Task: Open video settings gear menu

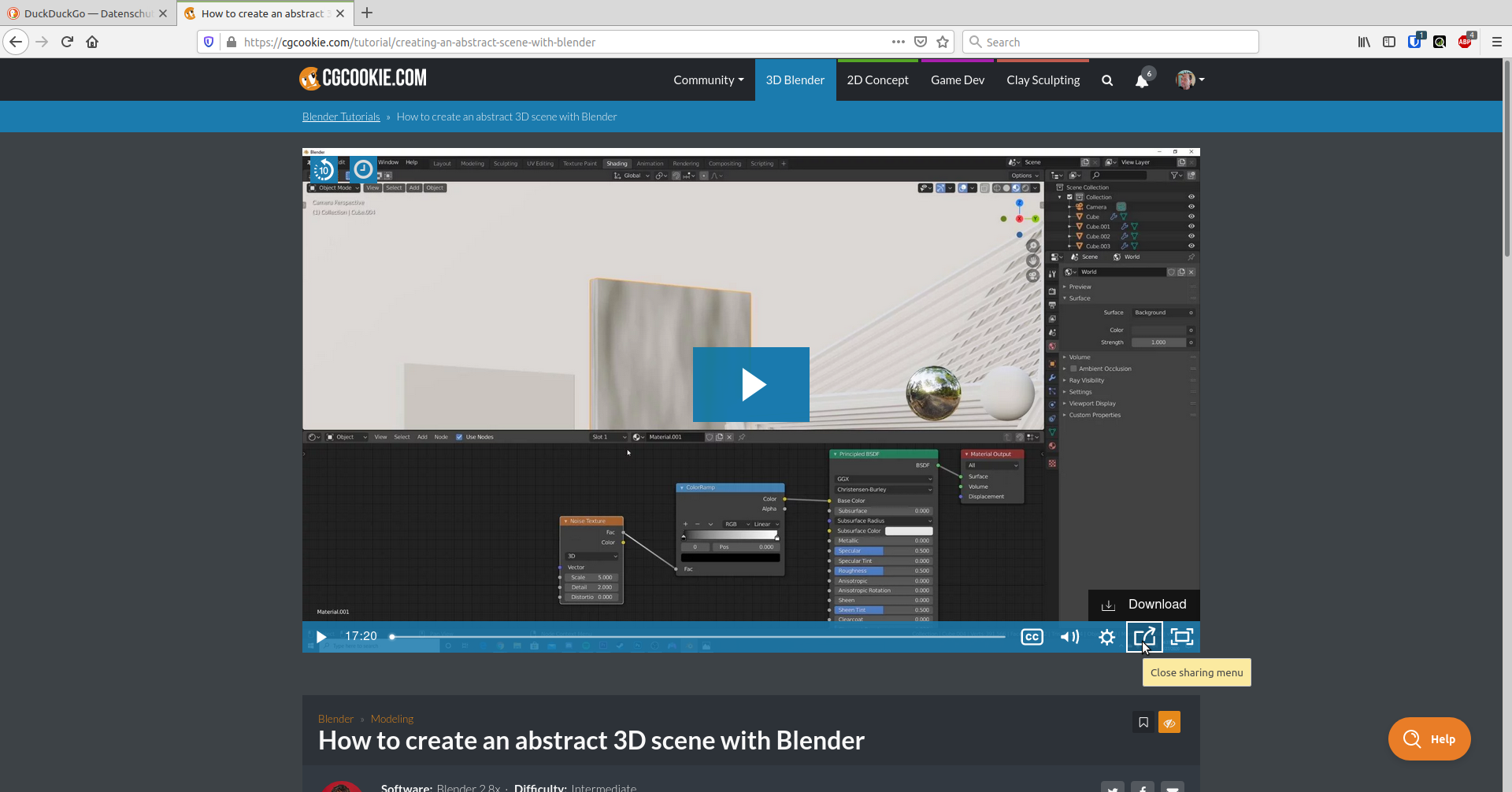Action: (x=1106, y=636)
